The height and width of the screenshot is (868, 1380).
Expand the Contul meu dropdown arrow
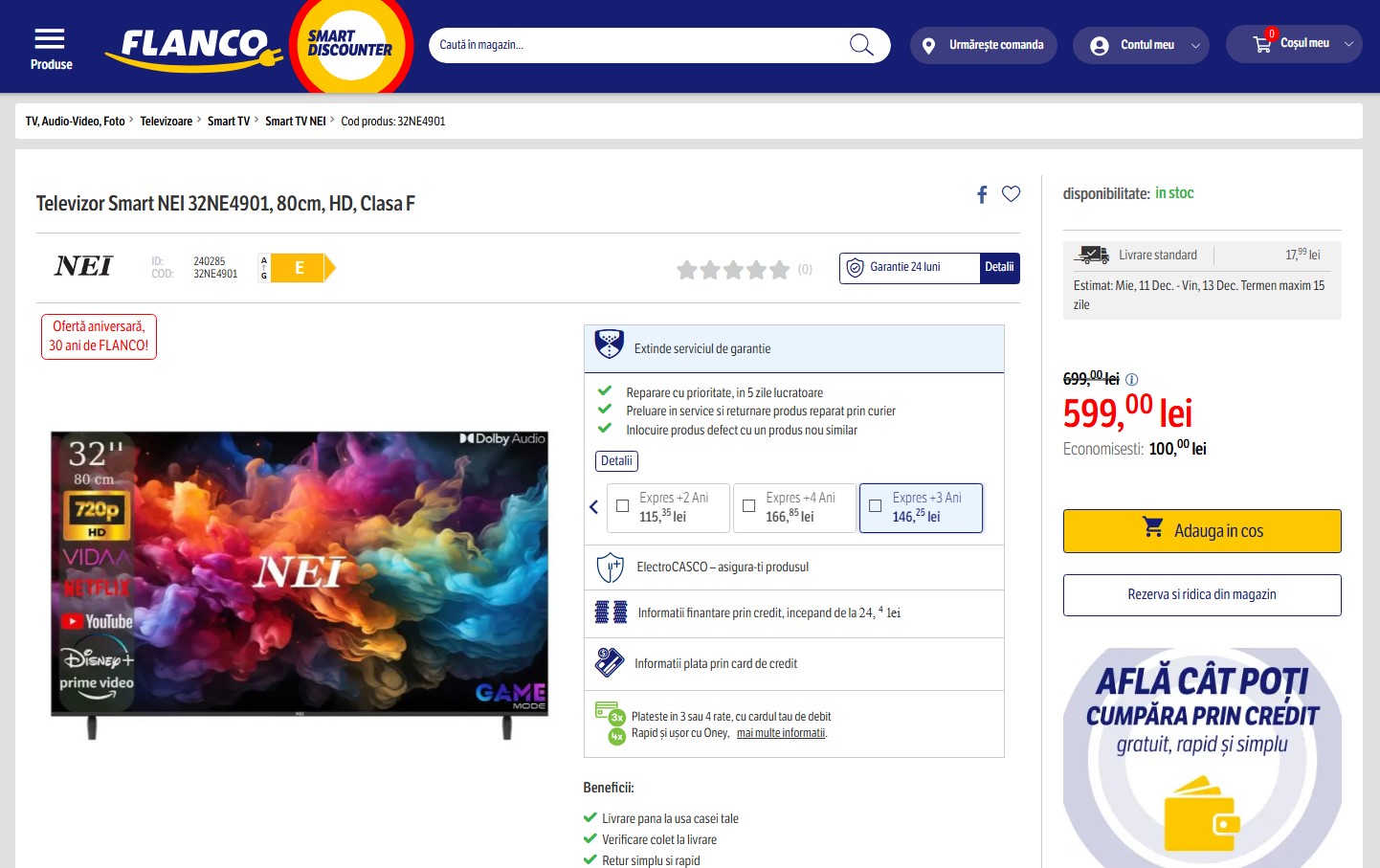point(1195,46)
